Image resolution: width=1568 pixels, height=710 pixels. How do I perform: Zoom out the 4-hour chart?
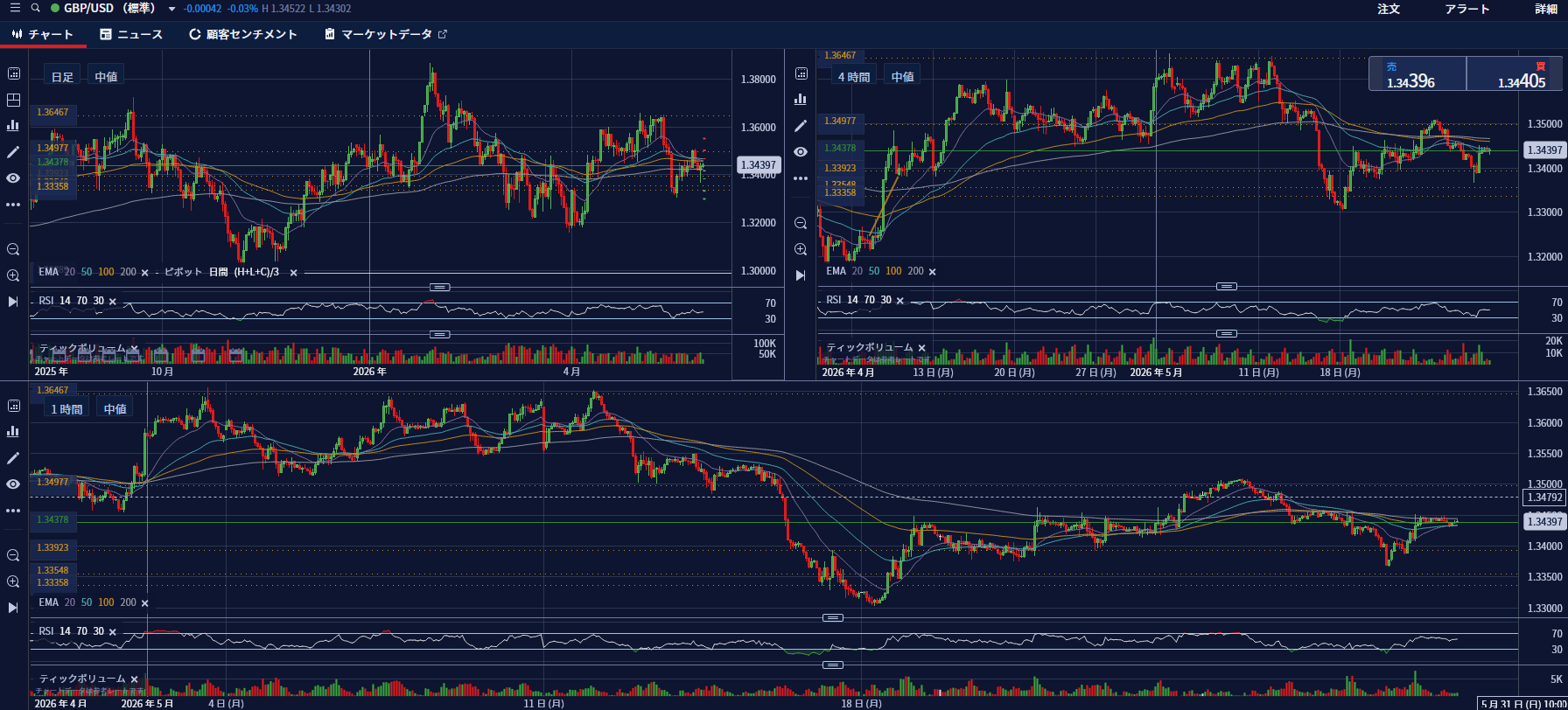pos(801,223)
